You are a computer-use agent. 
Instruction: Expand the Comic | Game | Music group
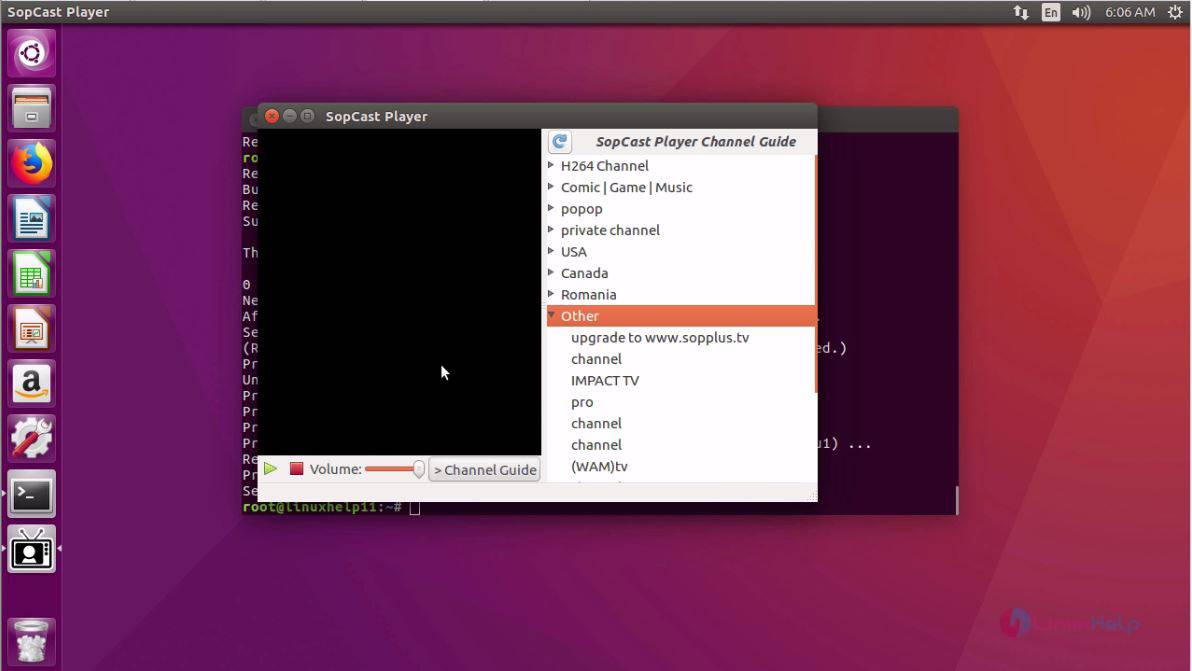pyautogui.click(x=551, y=186)
